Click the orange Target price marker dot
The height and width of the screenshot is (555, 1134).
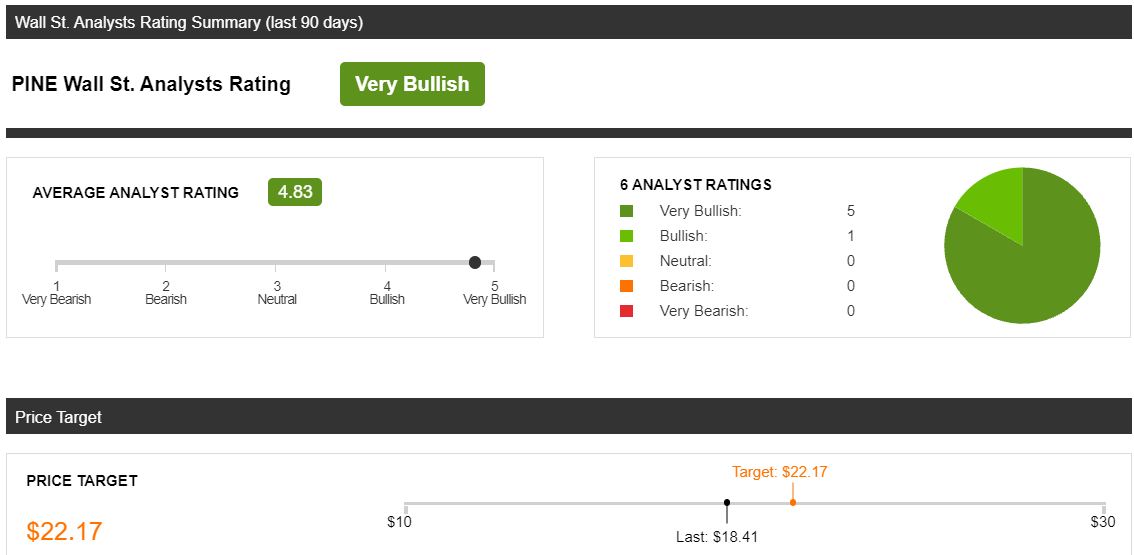tap(792, 502)
